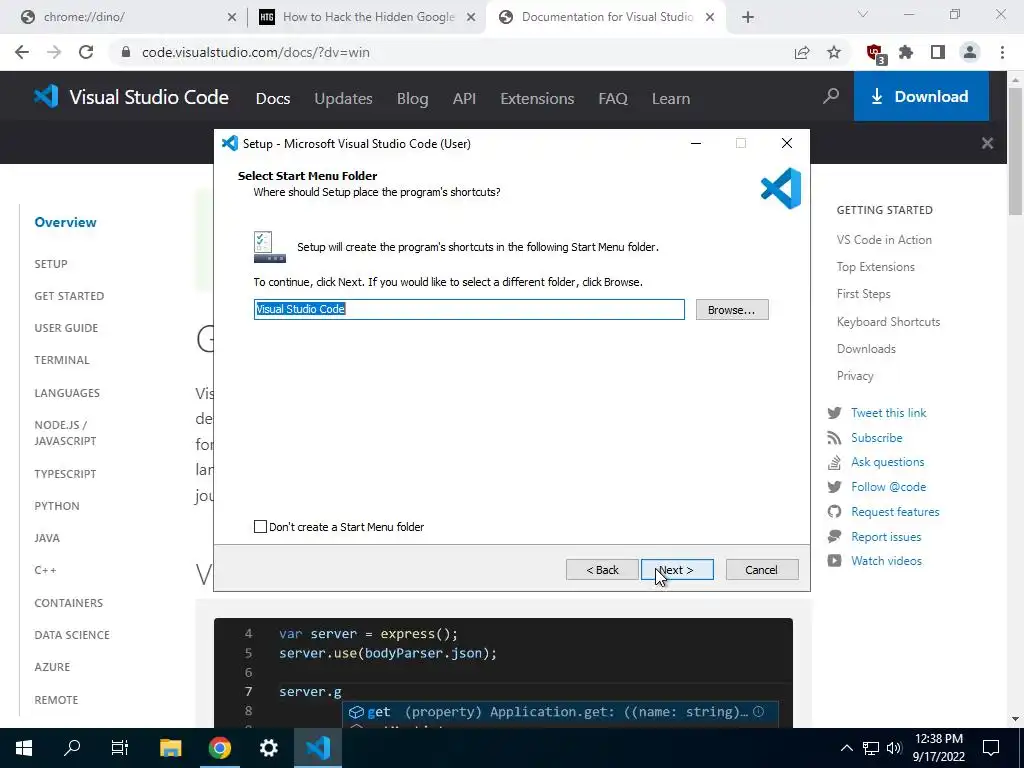Cancel the VS Code Setup
The width and height of the screenshot is (1024, 768).
[762, 569]
